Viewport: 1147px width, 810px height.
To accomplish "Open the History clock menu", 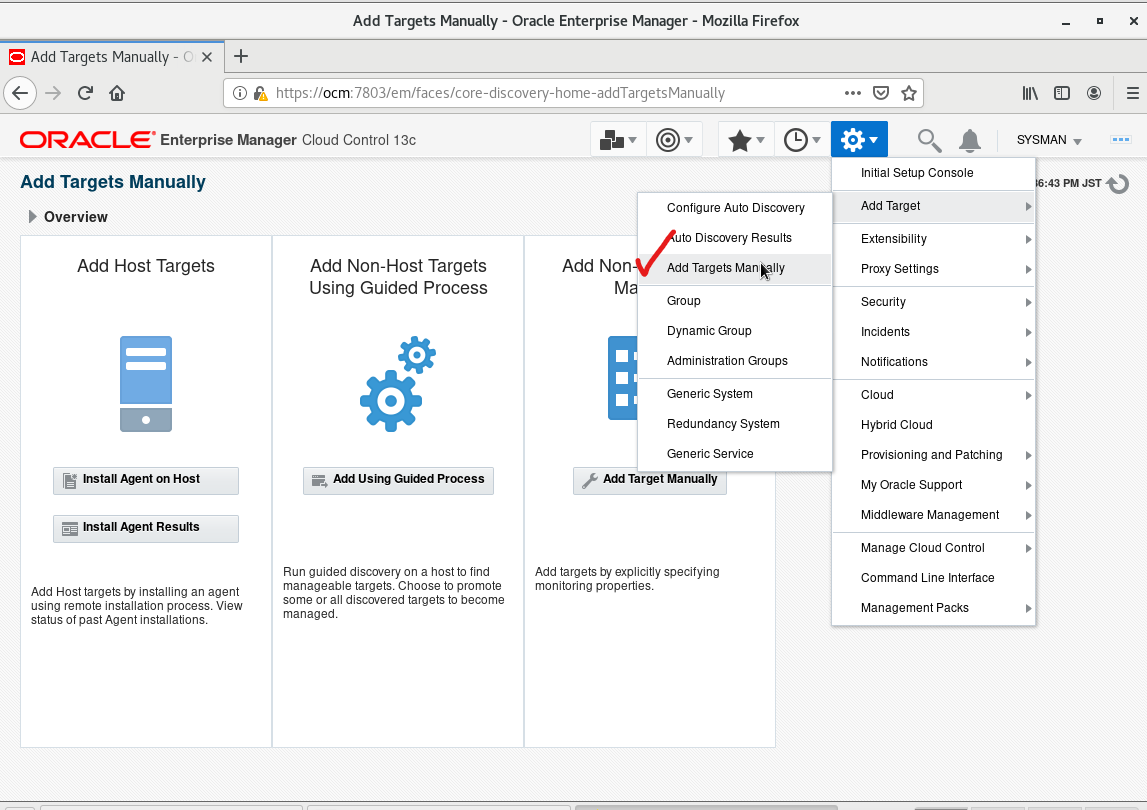I will [802, 140].
